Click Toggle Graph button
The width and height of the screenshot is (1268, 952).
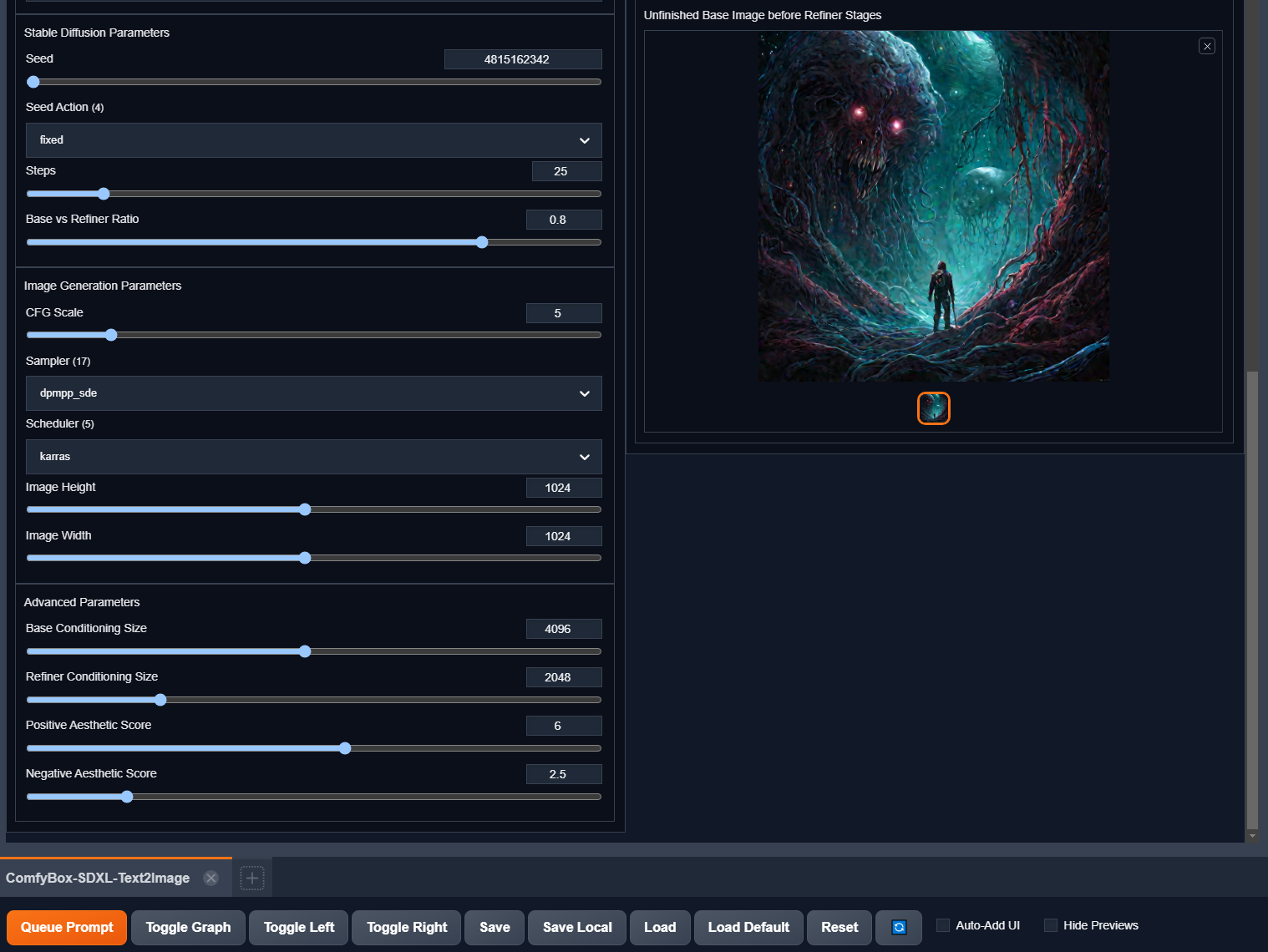(188, 927)
